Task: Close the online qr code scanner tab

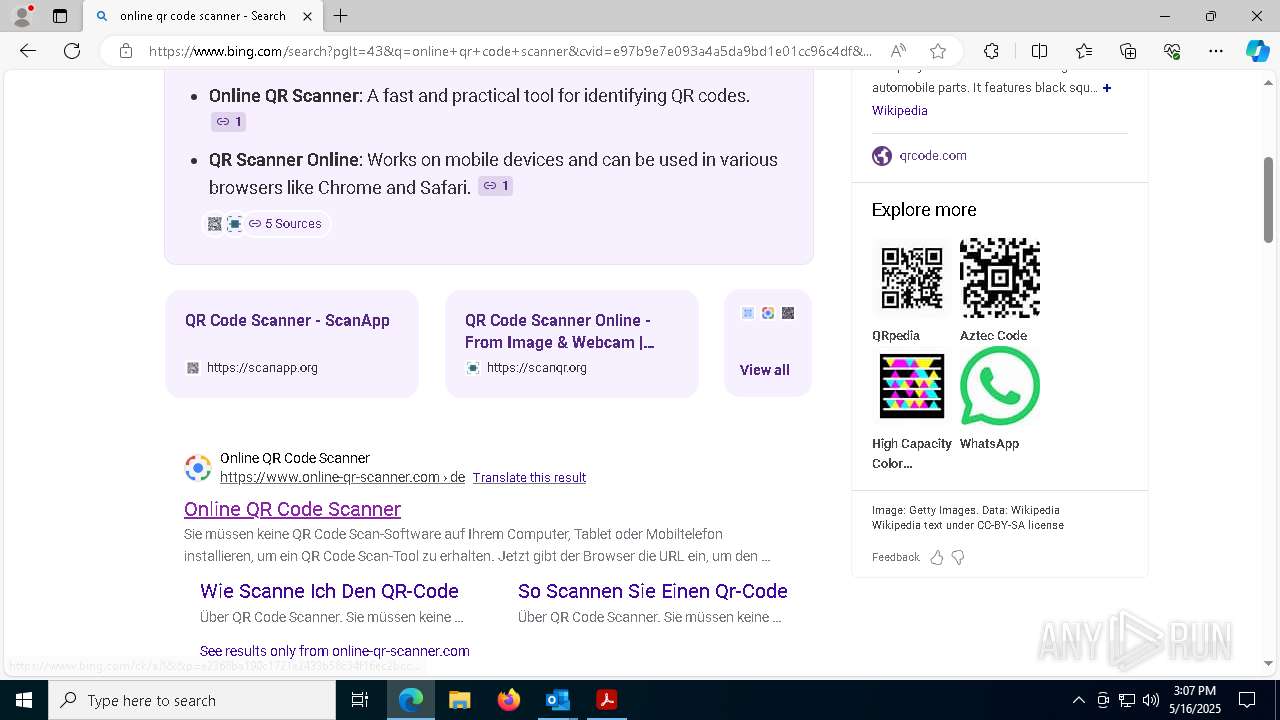Action: tap(307, 16)
